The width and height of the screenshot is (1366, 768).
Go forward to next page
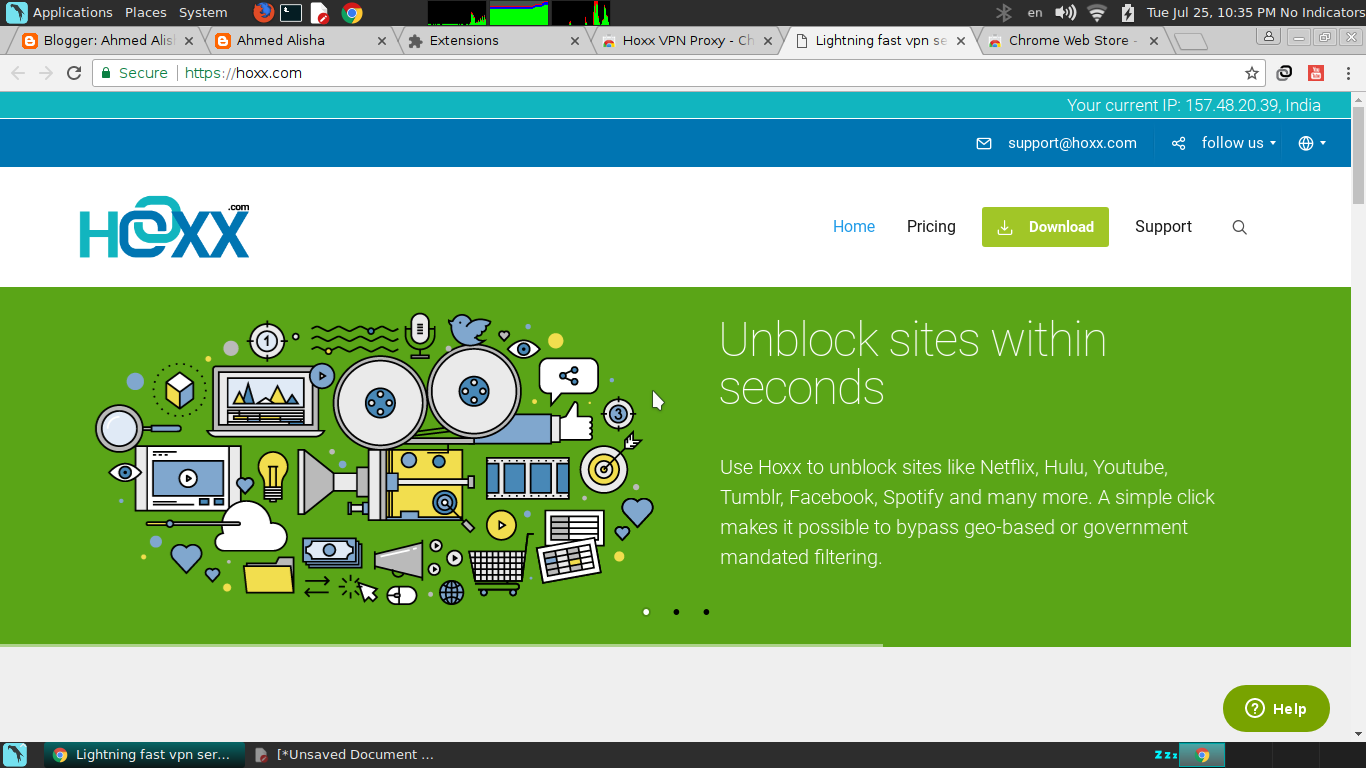click(x=46, y=73)
